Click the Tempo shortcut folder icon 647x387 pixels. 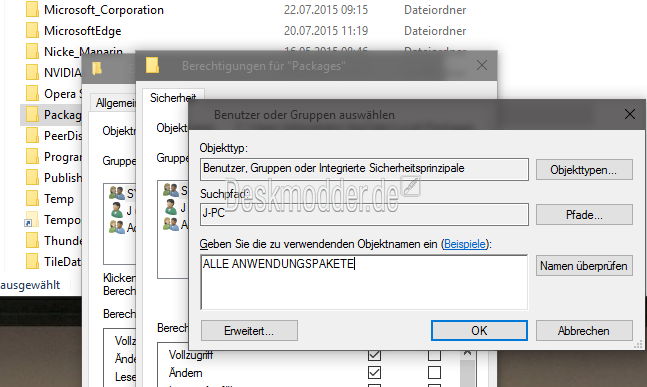pos(32,219)
